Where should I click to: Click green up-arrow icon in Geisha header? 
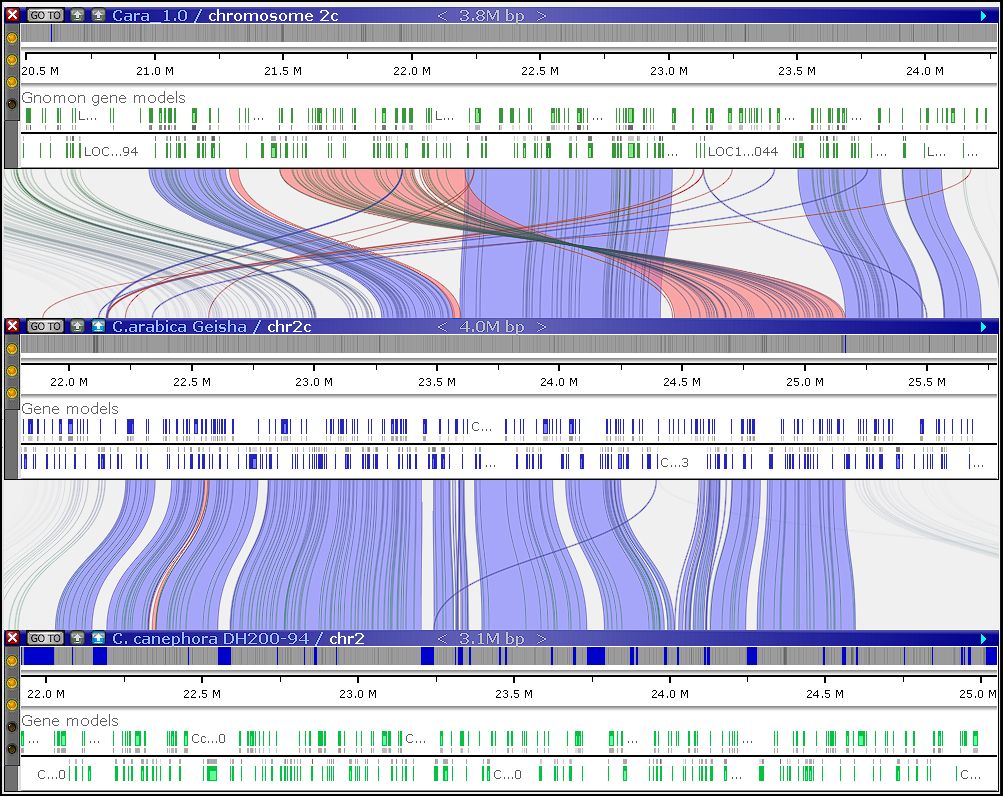(77, 327)
